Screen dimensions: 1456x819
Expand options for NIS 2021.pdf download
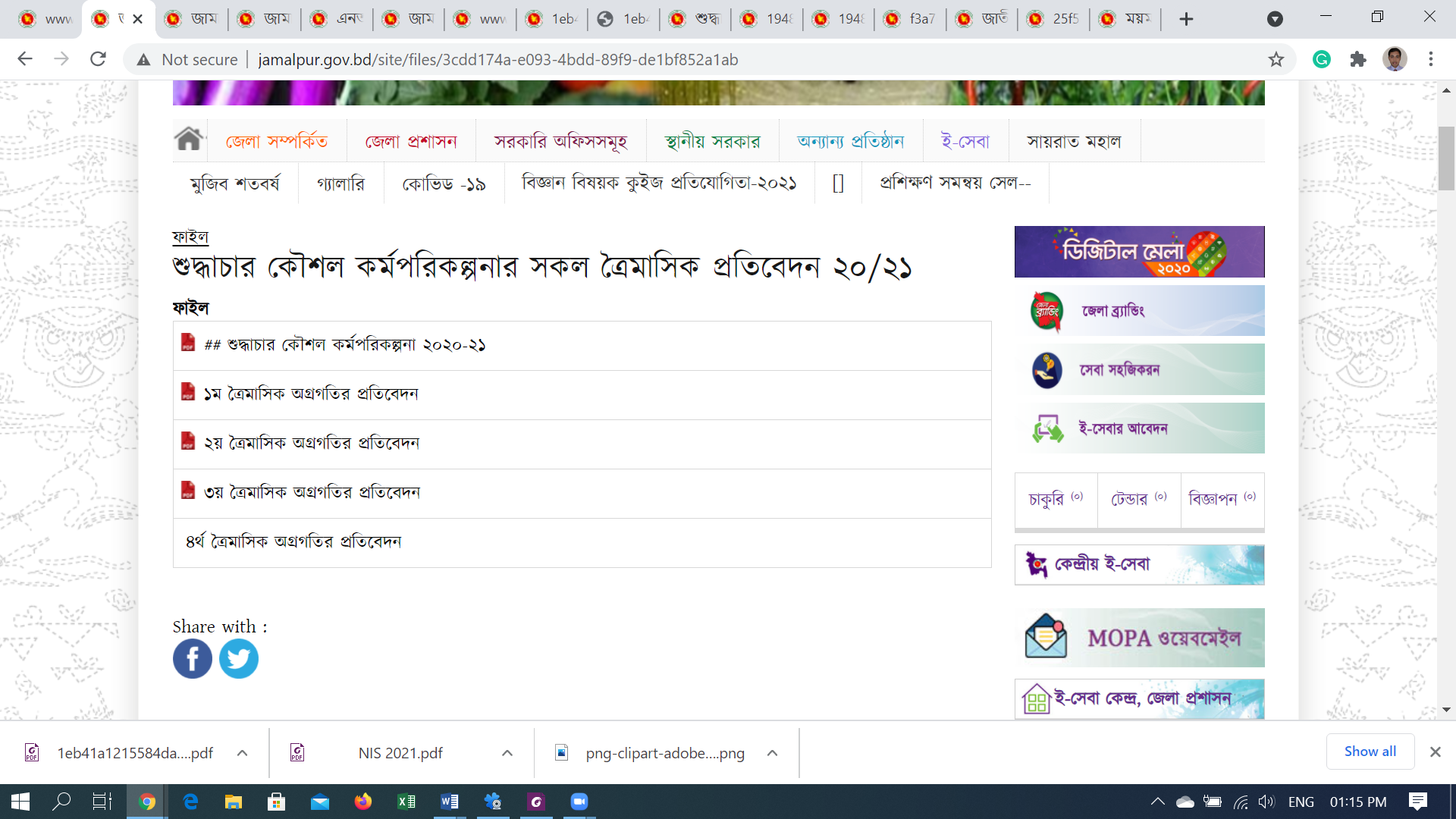[x=507, y=753]
